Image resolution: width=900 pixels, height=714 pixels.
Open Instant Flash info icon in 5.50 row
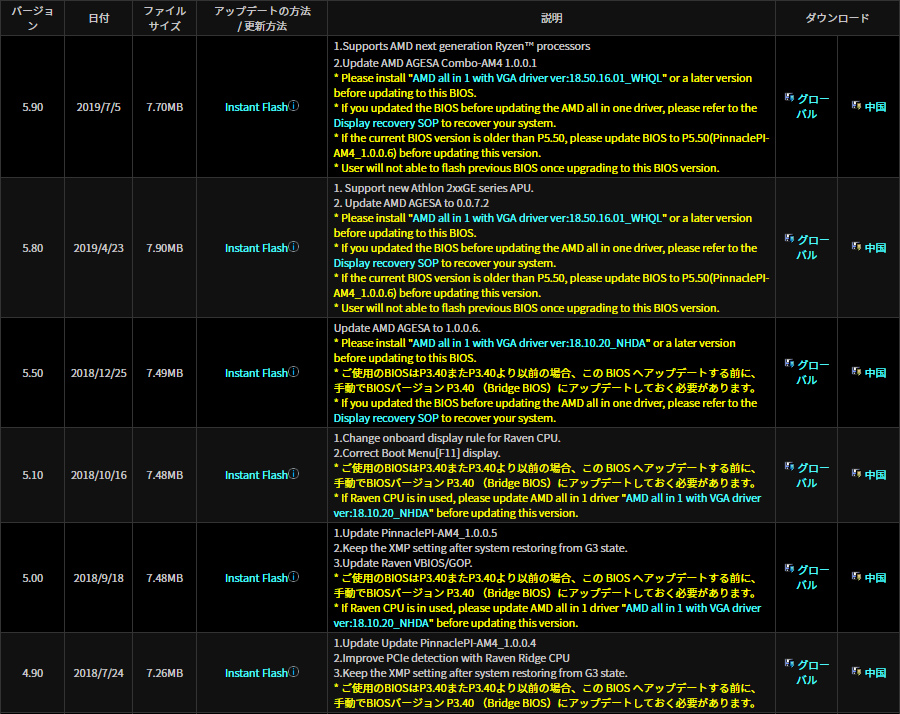(294, 372)
